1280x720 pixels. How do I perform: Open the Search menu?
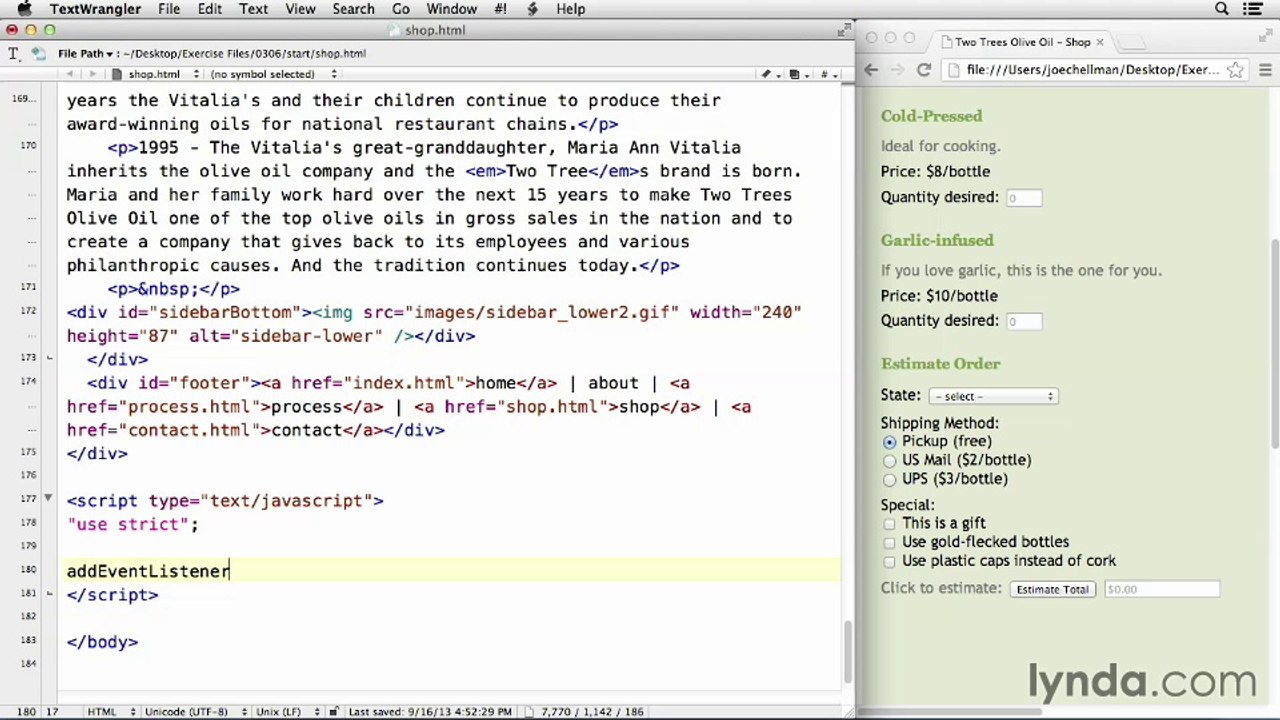[x=353, y=9]
